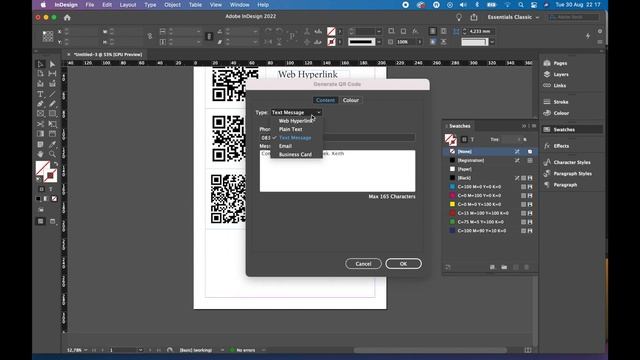Image resolution: width=640 pixels, height=360 pixels.
Task: Switch to the Content tab
Action: 325,100
